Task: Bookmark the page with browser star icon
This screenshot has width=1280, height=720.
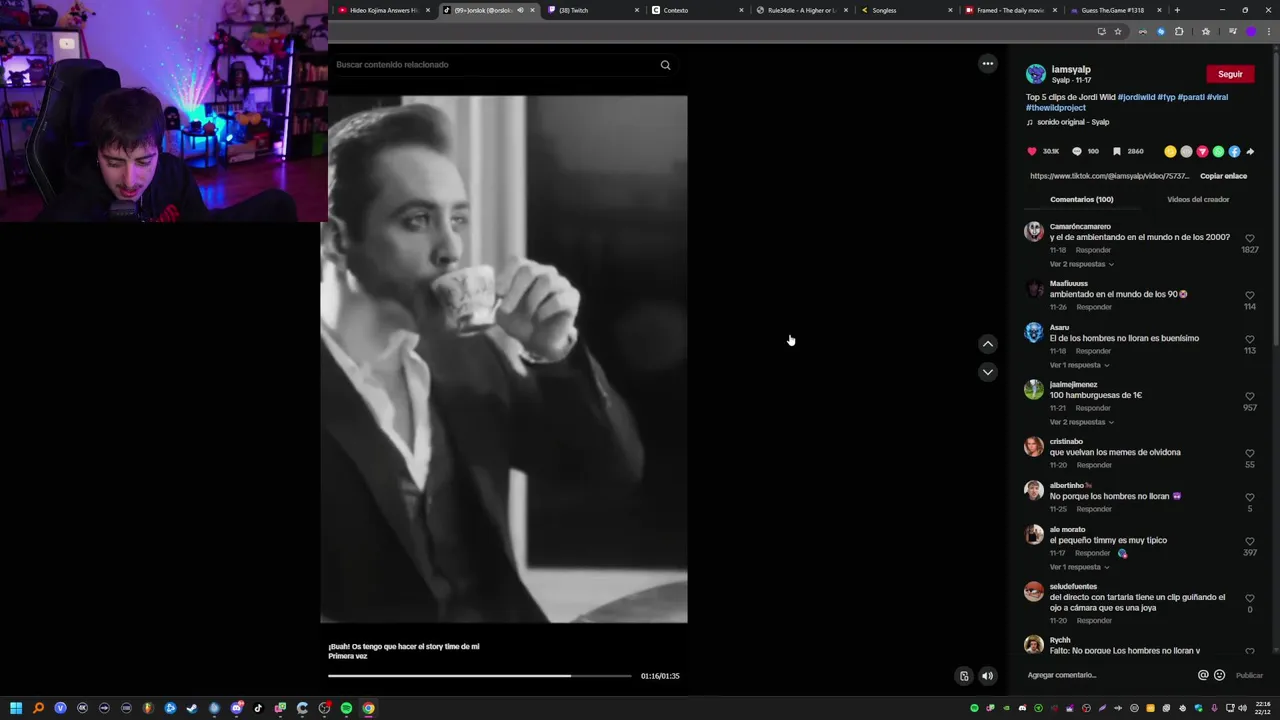Action: pyautogui.click(x=1118, y=31)
